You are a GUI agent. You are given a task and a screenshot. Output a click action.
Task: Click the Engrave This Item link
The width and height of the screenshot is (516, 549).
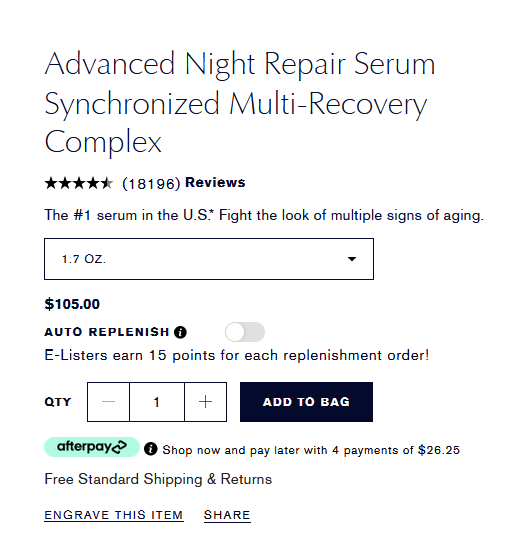click(114, 515)
